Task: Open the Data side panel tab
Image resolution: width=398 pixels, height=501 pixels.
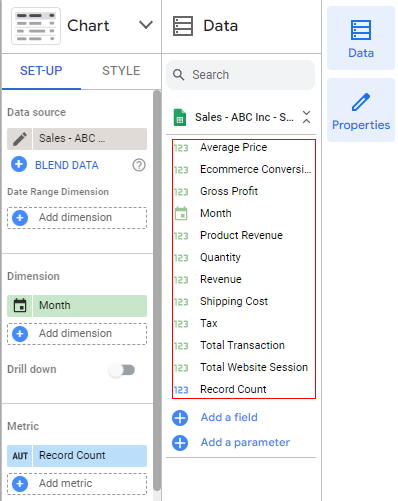Action: point(361,38)
